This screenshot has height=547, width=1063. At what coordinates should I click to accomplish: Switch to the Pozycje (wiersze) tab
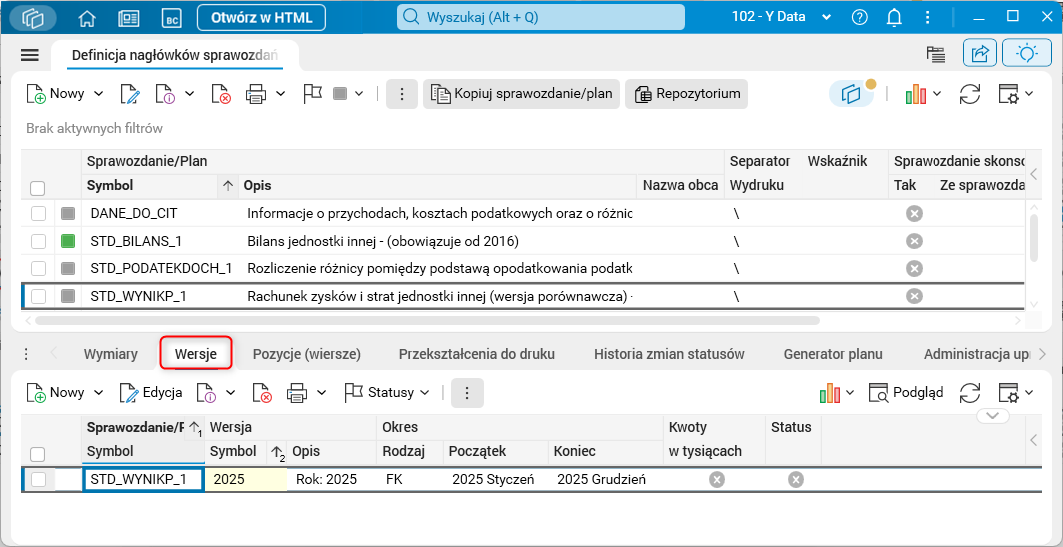point(306,354)
